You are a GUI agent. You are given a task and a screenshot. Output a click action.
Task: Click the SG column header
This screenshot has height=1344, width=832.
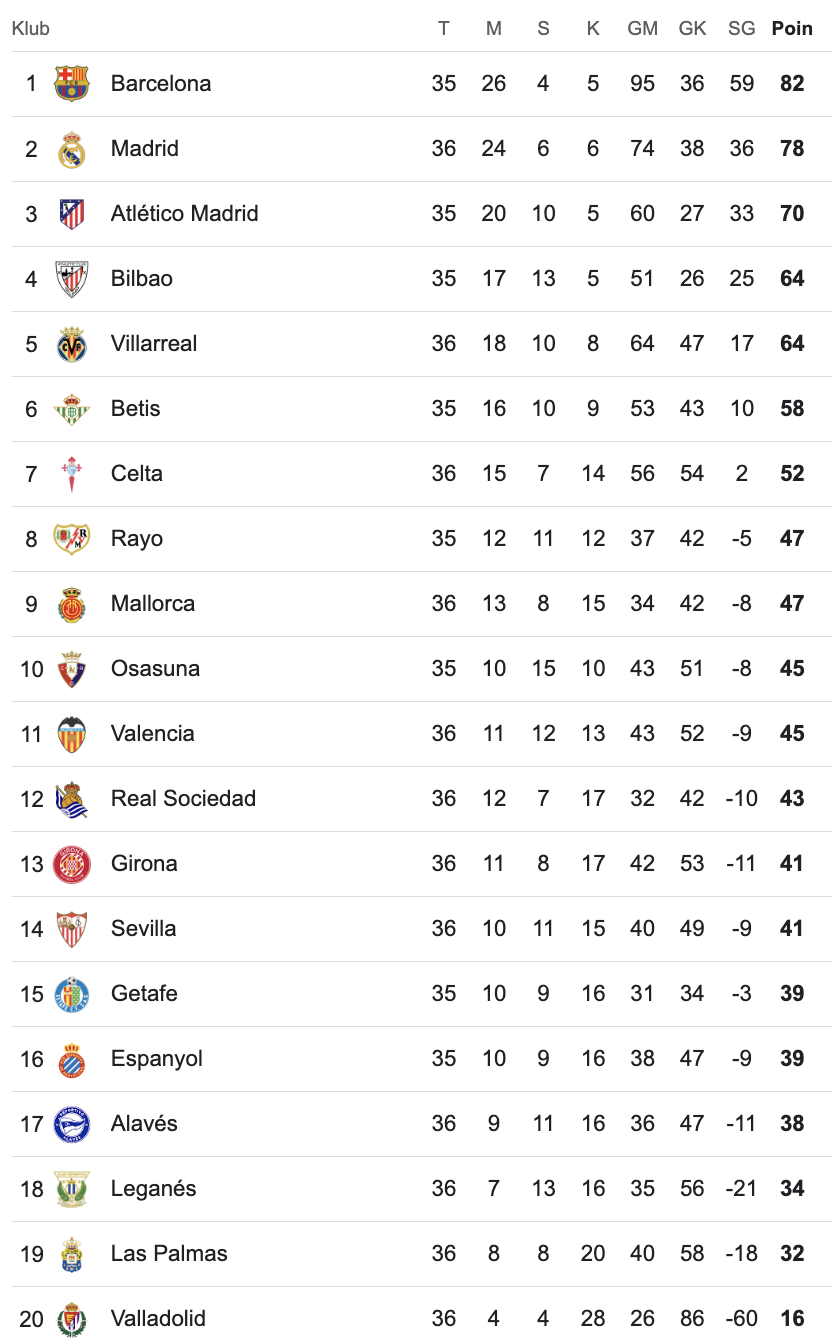click(742, 29)
